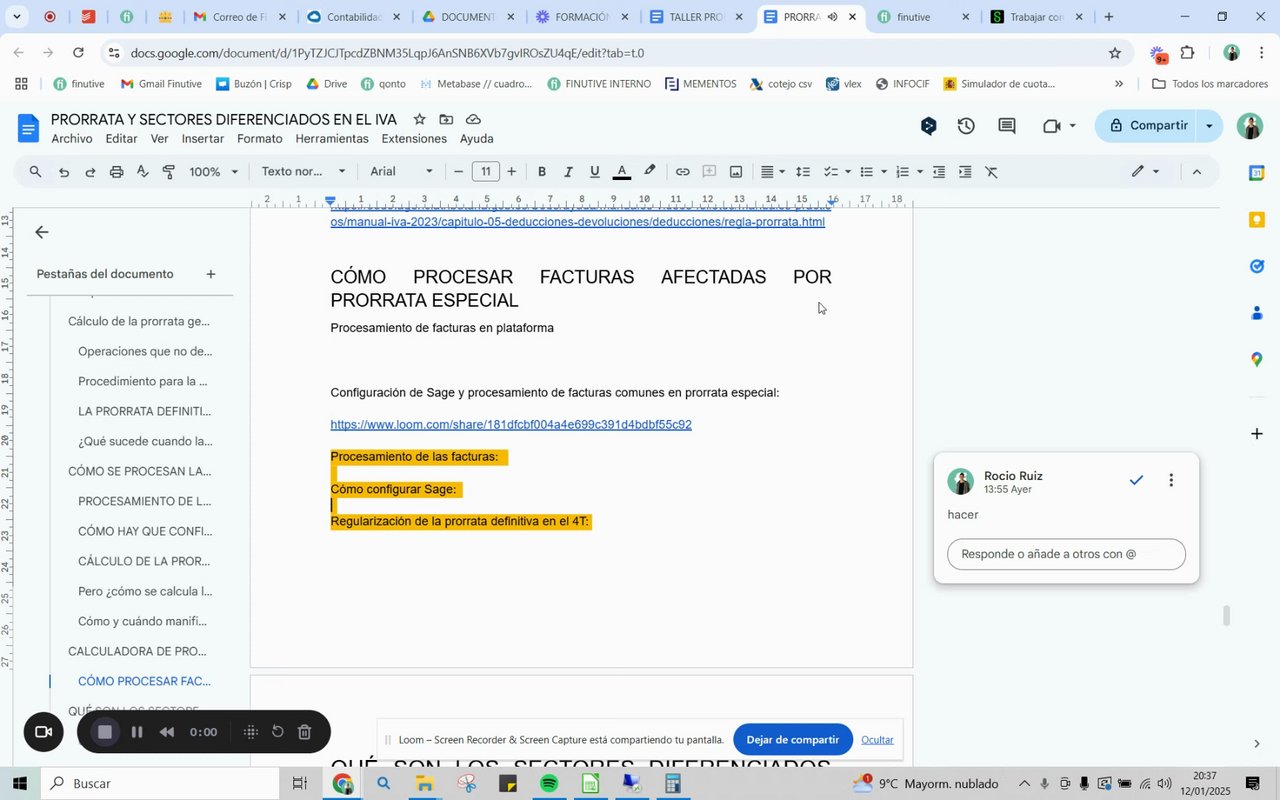Toggle underline formatting

[595, 172]
